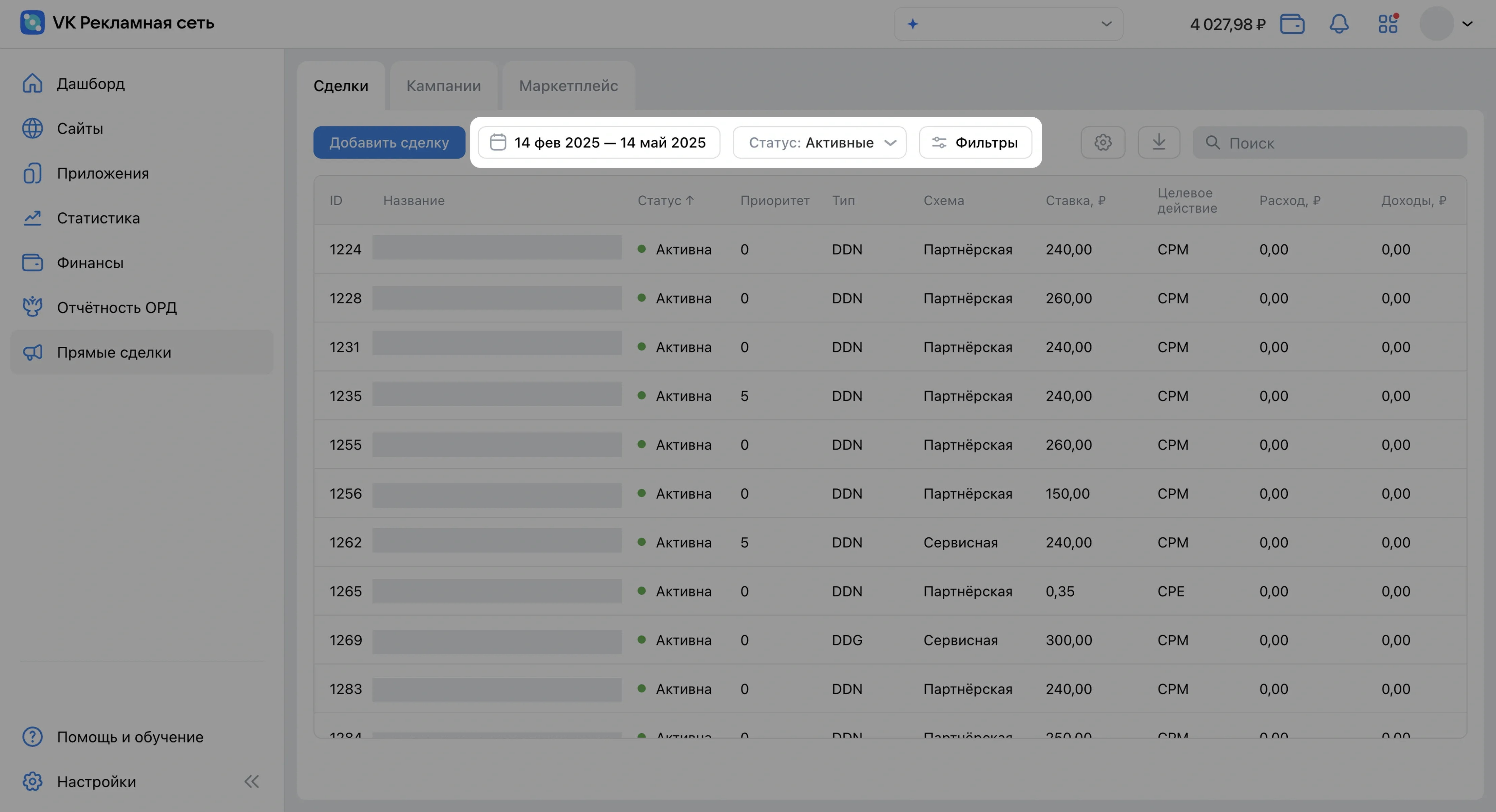Open the VK services grid icon
Image resolution: width=1496 pixels, height=812 pixels.
point(1388,24)
